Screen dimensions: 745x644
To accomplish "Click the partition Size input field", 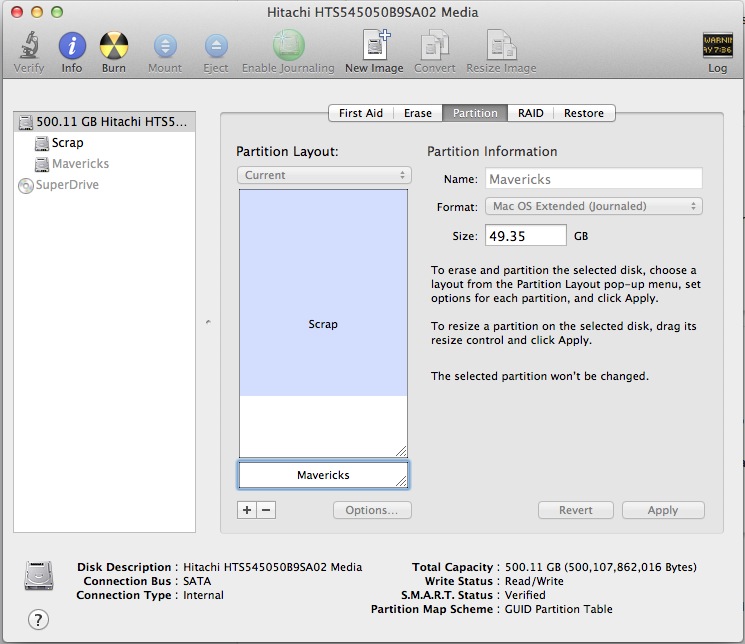I will pyautogui.click(x=526, y=236).
